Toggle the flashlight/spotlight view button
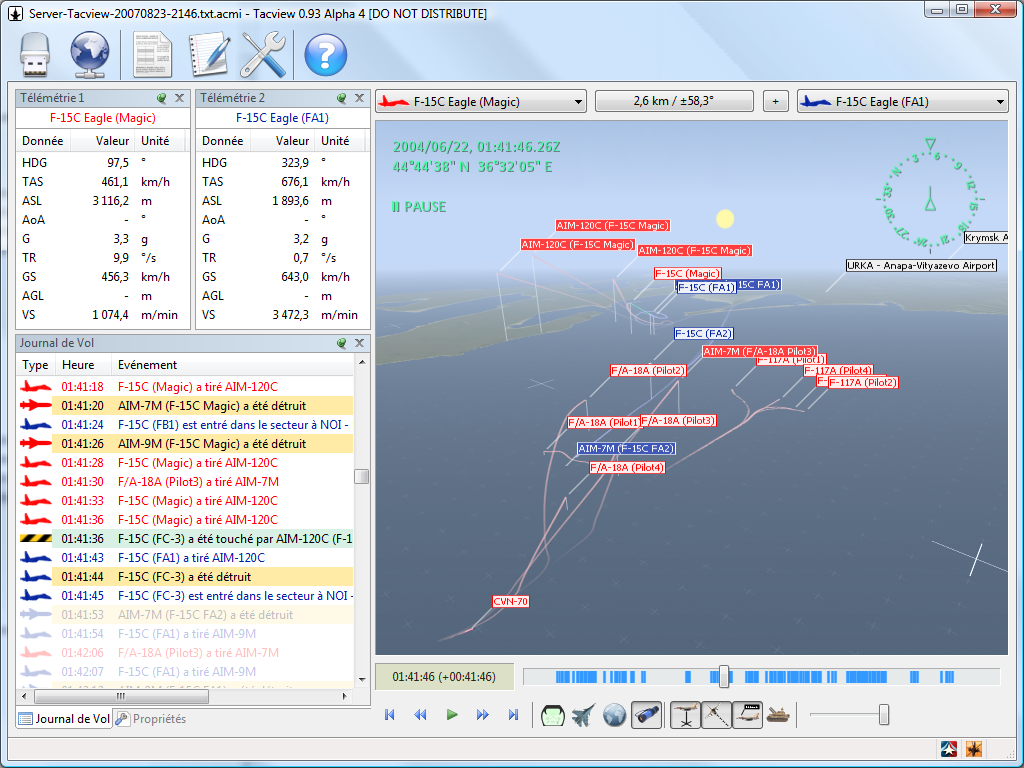1024x768 pixels. [646, 714]
